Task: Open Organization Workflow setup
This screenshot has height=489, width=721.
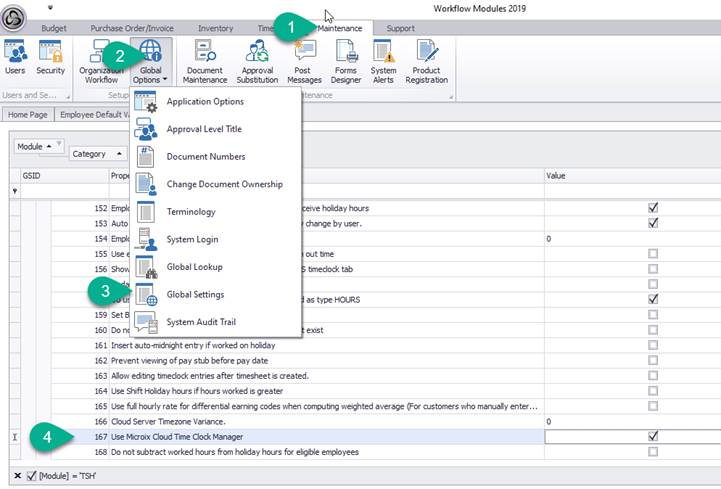Action: coord(103,62)
